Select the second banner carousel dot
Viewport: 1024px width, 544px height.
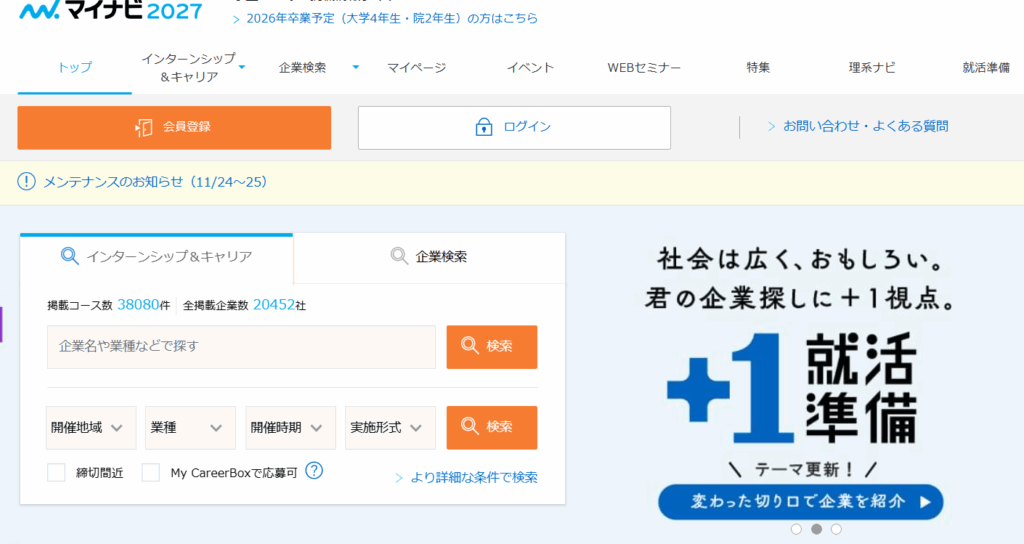pos(816,529)
